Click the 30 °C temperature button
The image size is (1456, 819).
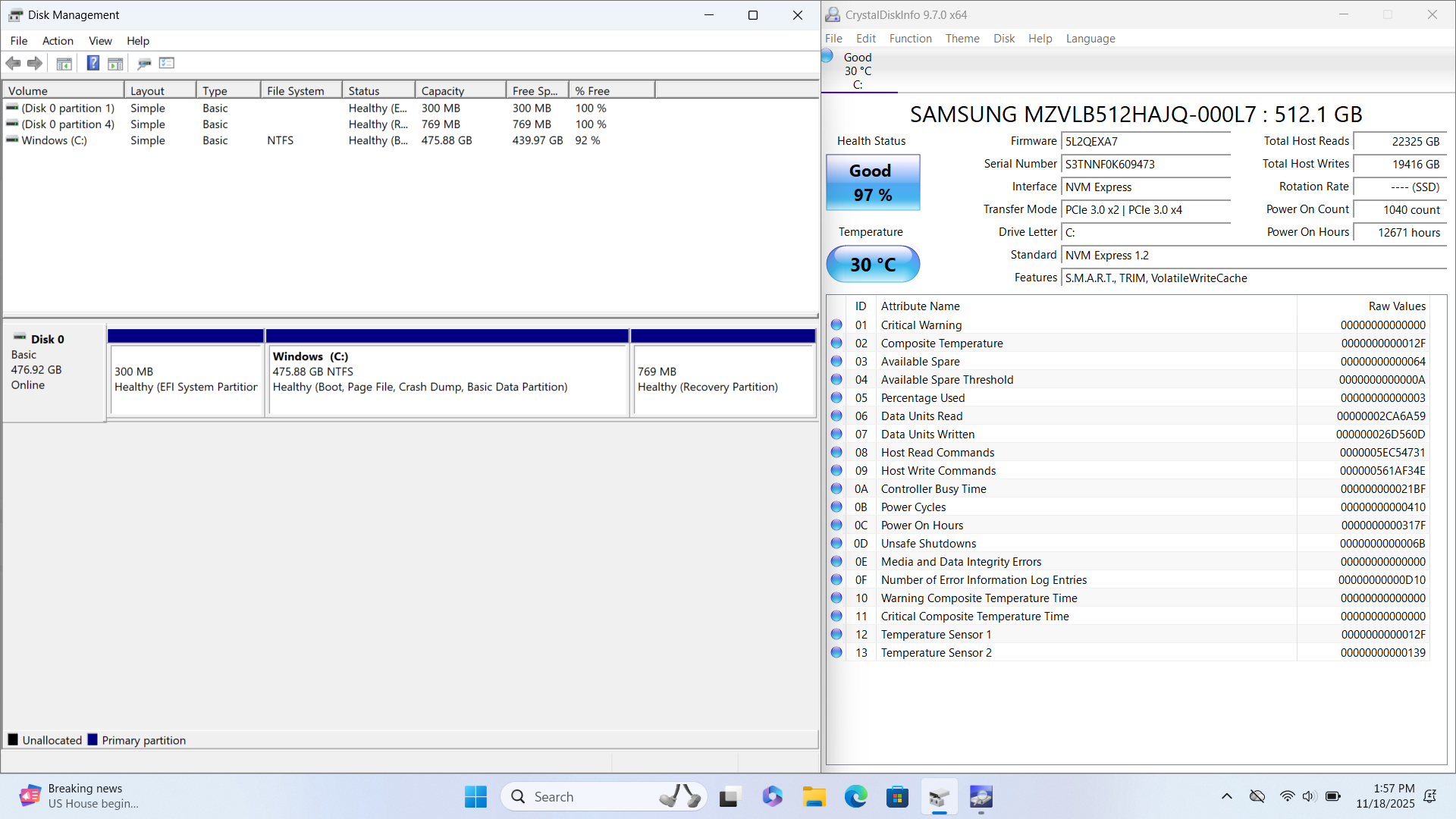click(873, 264)
